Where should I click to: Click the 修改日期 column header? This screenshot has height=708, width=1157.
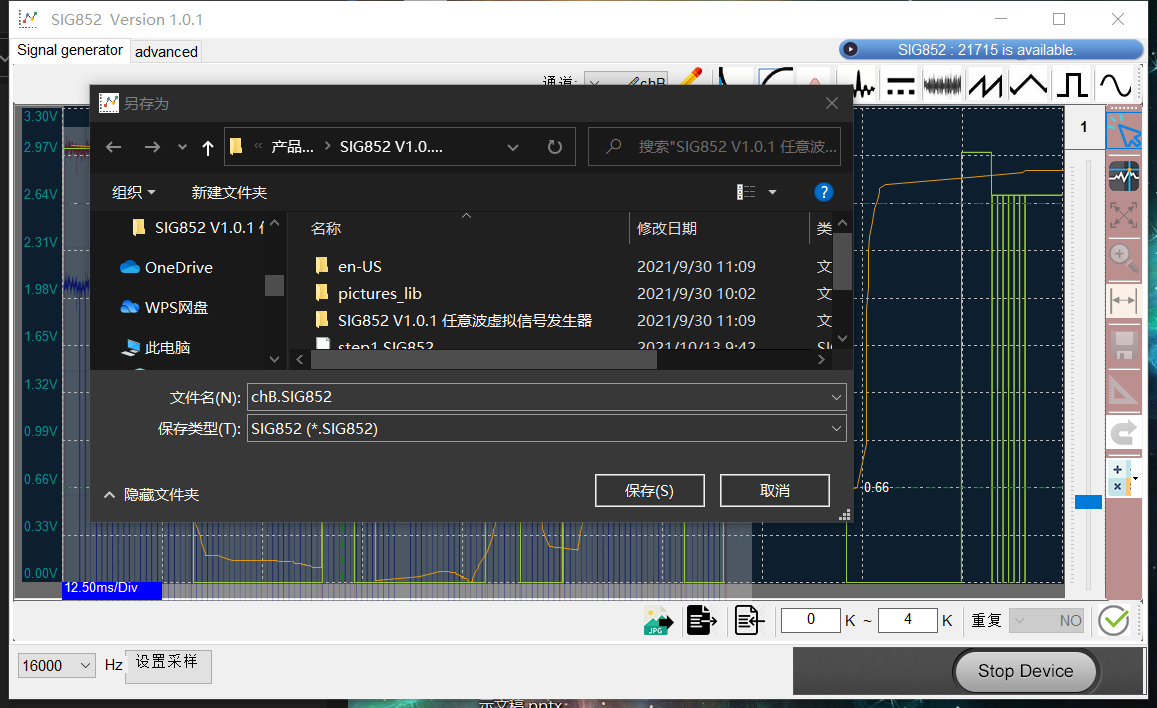(667, 229)
